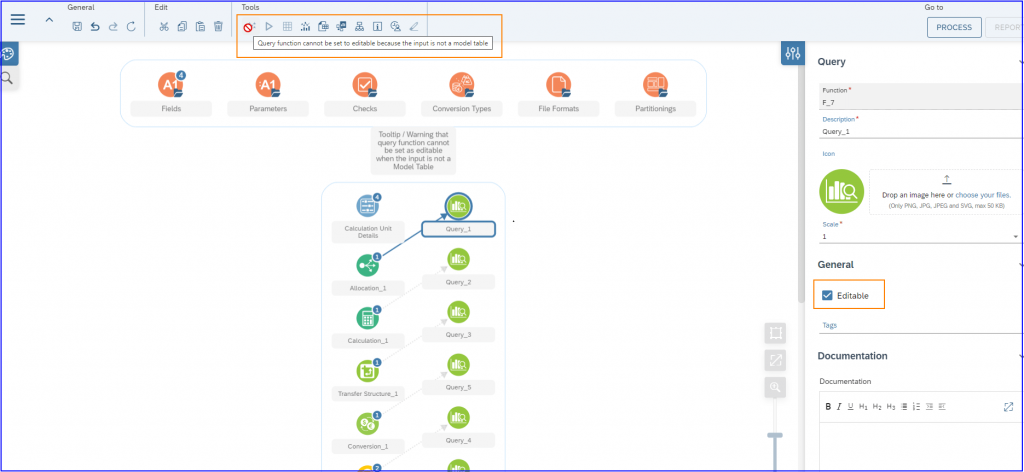Click the canvas zoom slider handle
1024x472 pixels.
775,435
